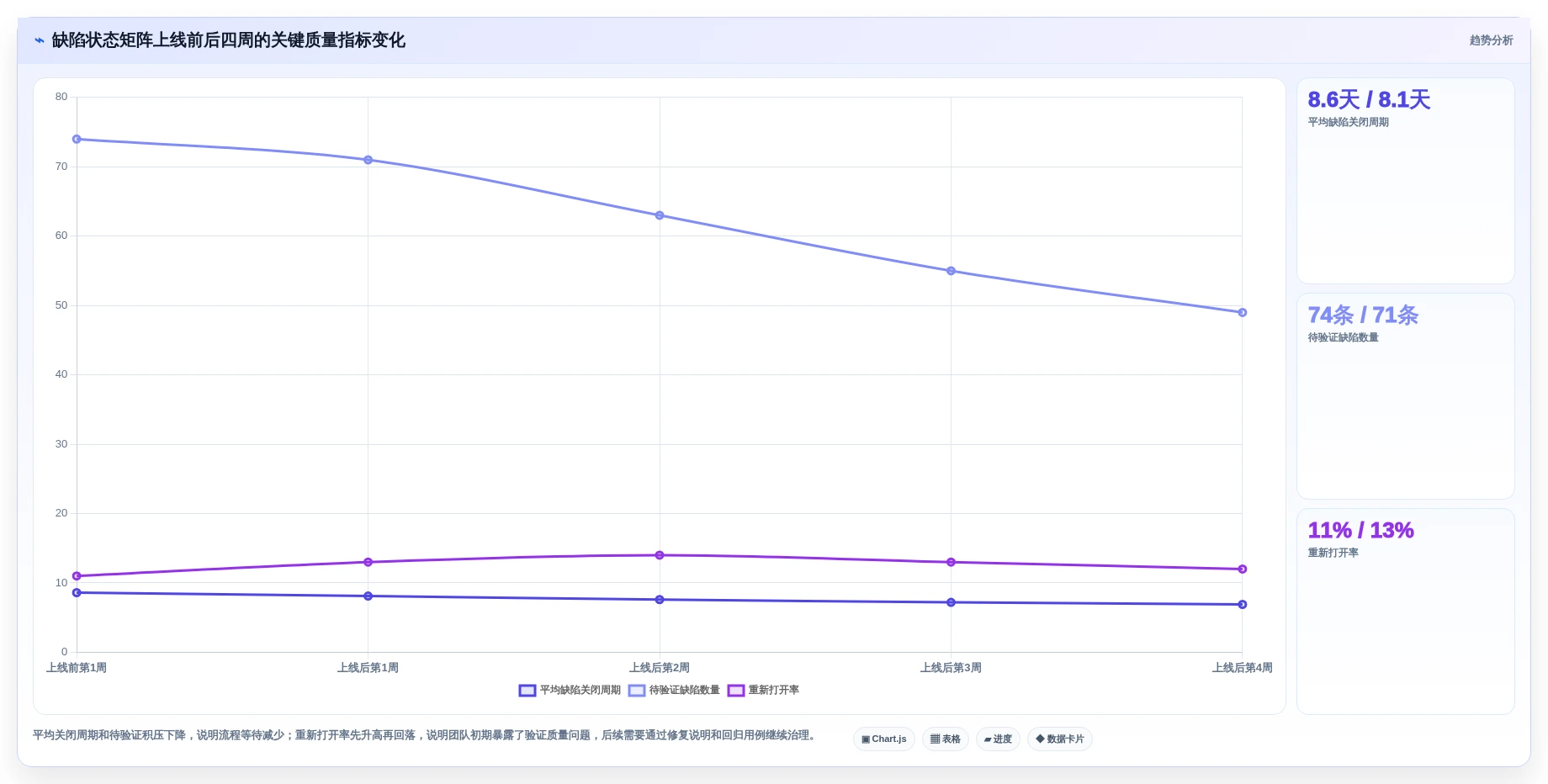Screen dimensions: 1548x784
Task: Click the y-axis value 50
Action: (x=61, y=305)
